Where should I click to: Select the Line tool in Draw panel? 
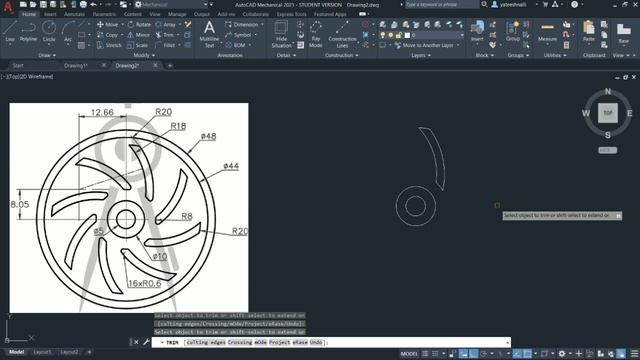[10, 31]
